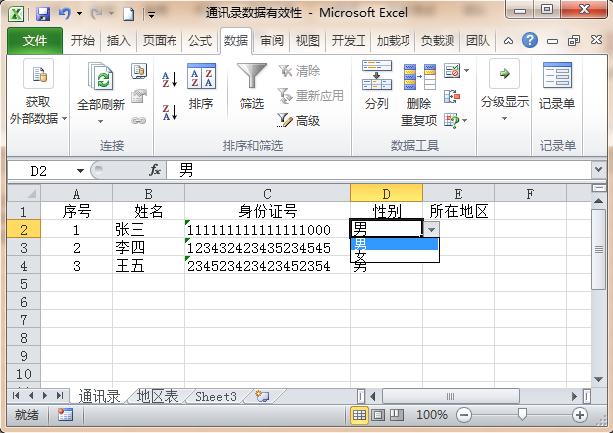Switch to the 地区表 sheet tab
Image resolution: width=613 pixels, height=433 pixels.
[158, 397]
